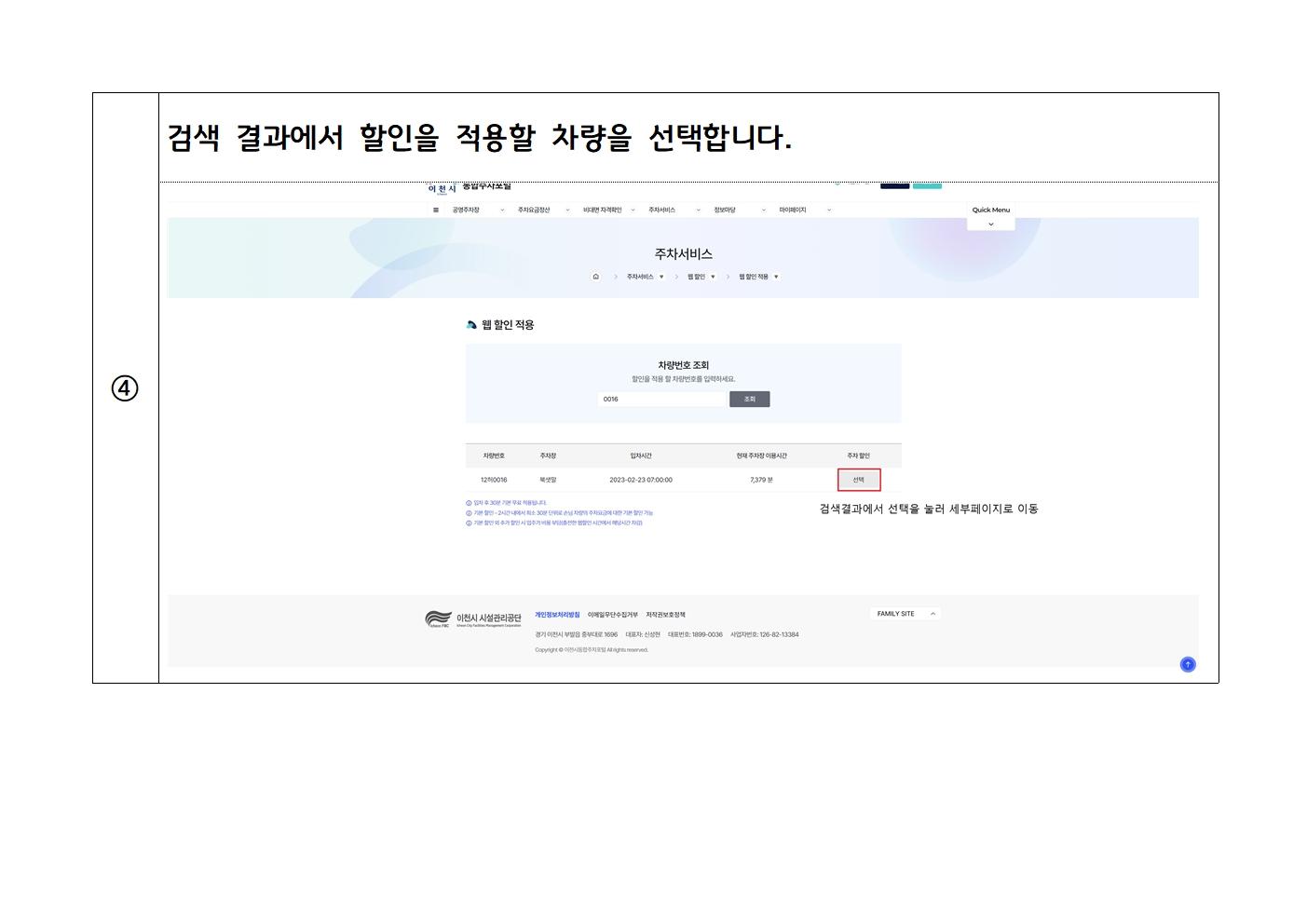1307x924 pixels.
Task: Open the 정보마당 navigation menu
Action: (x=740, y=210)
